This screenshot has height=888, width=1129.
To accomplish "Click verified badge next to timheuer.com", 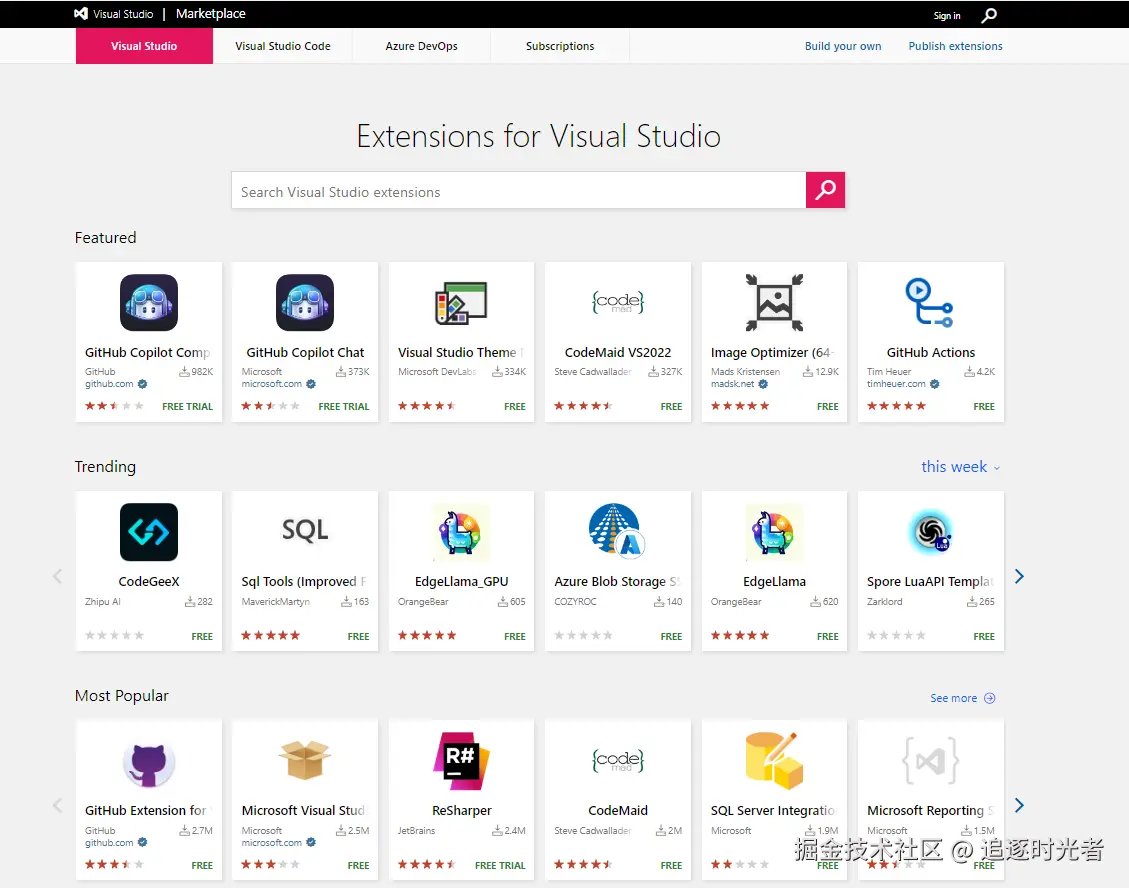I will (x=935, y=384).
